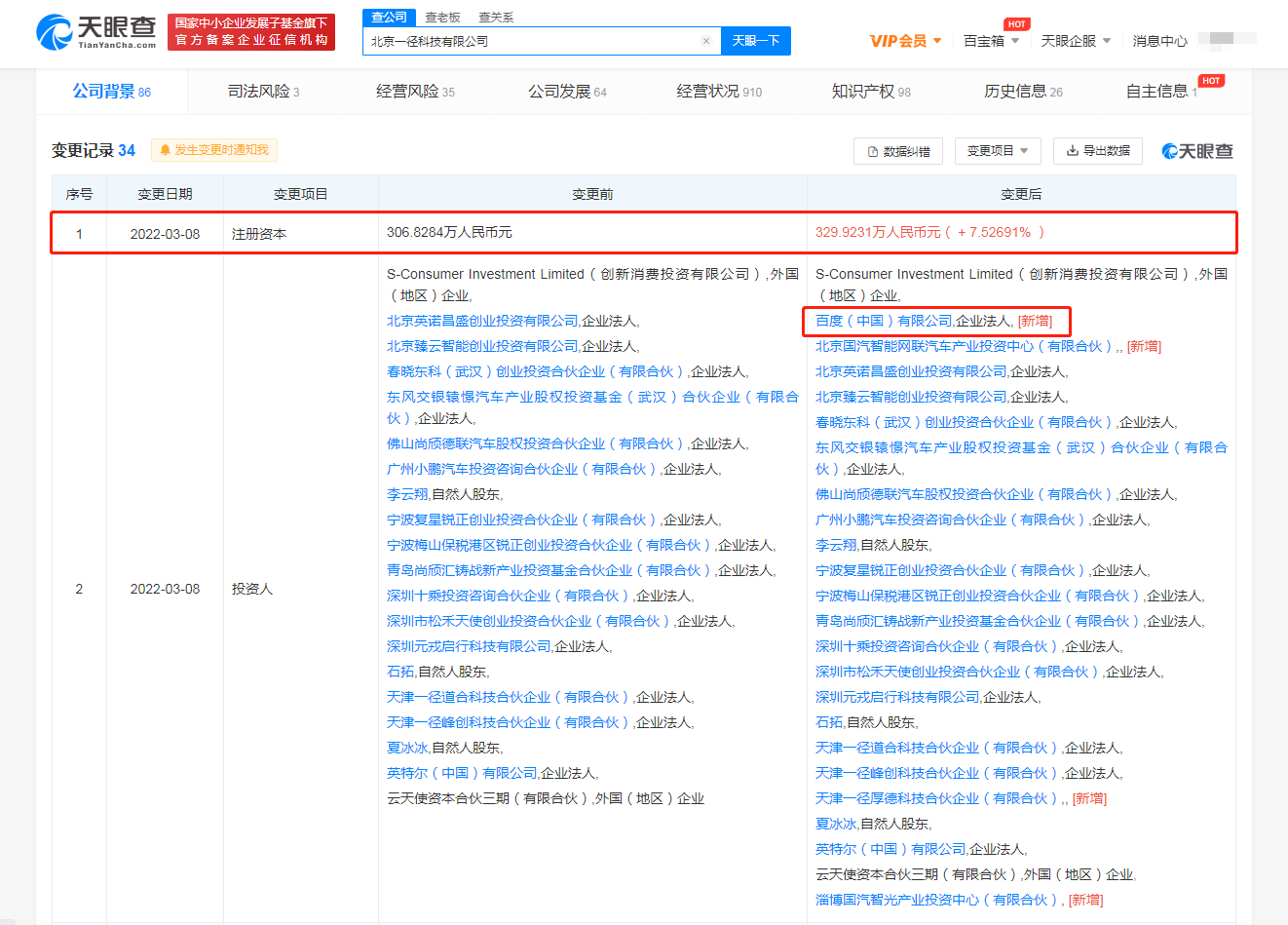The height and width of the screenshot is (925, 1288).
Task: Click the 变更记录 34 heading
Action: tap(94, 150)
